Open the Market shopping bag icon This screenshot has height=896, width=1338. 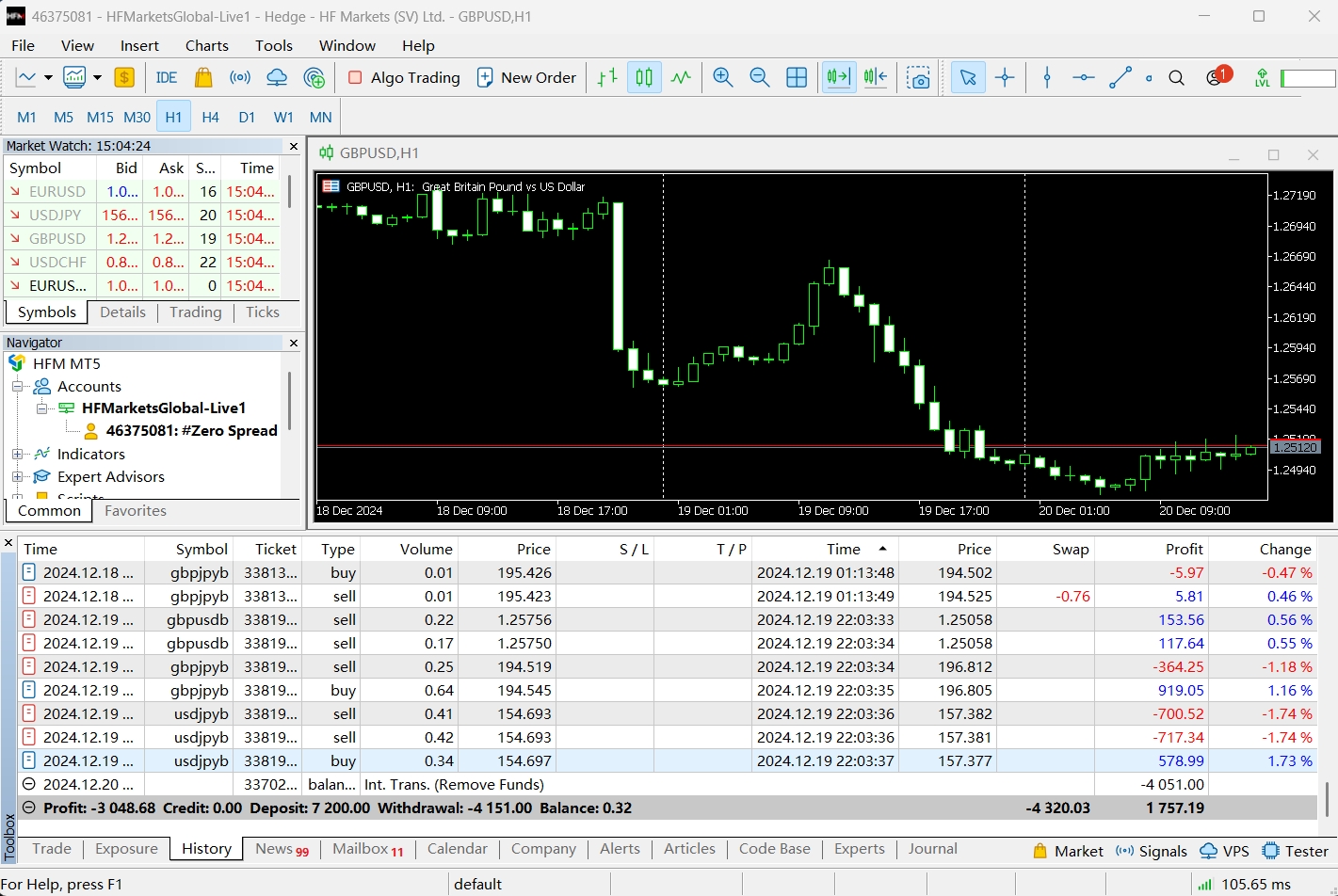point(203,78)
